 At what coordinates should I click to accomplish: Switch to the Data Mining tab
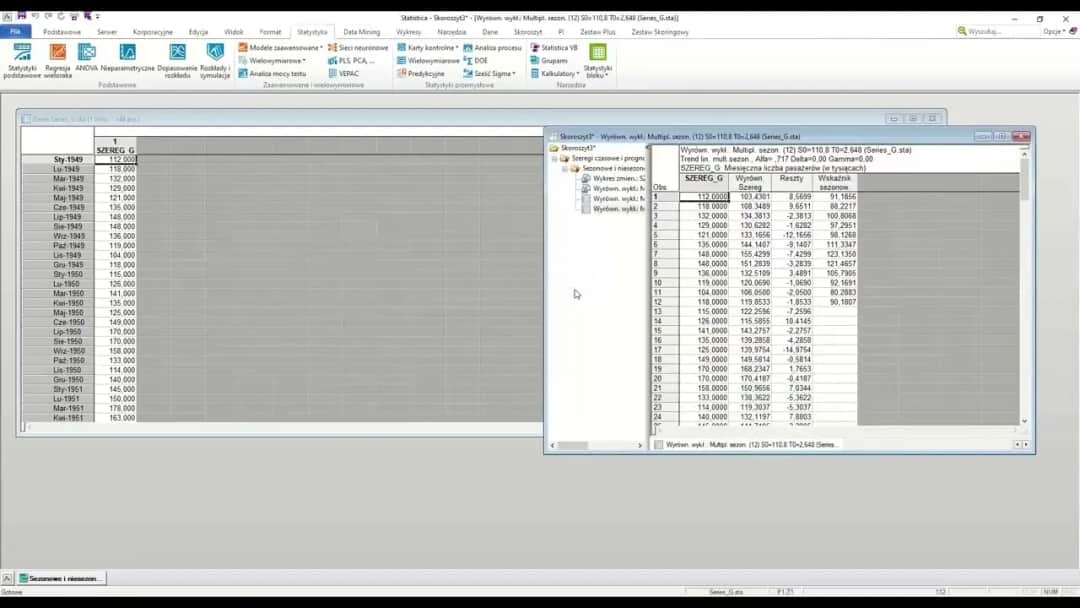pos(361,32)
